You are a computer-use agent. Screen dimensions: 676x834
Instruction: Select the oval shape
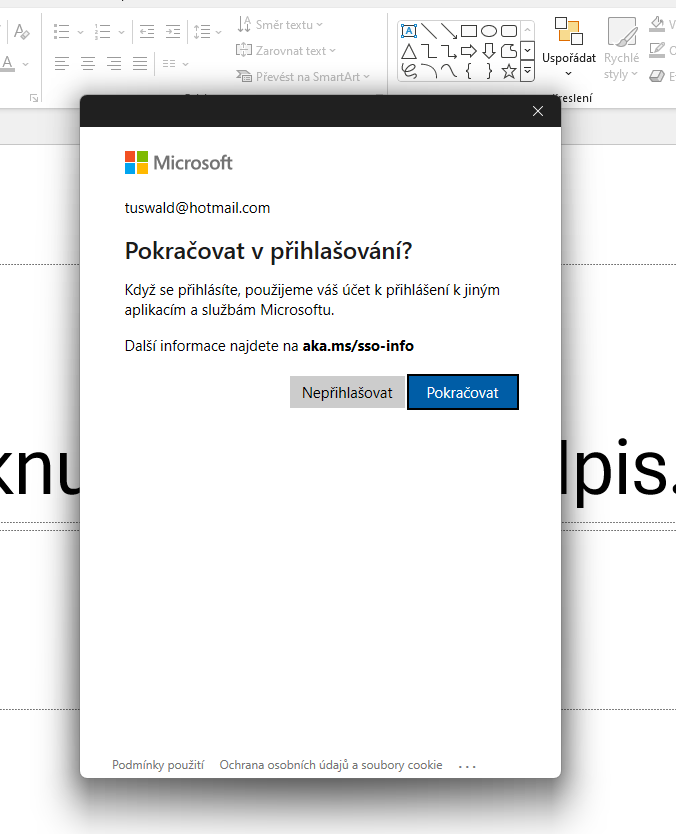489,31
